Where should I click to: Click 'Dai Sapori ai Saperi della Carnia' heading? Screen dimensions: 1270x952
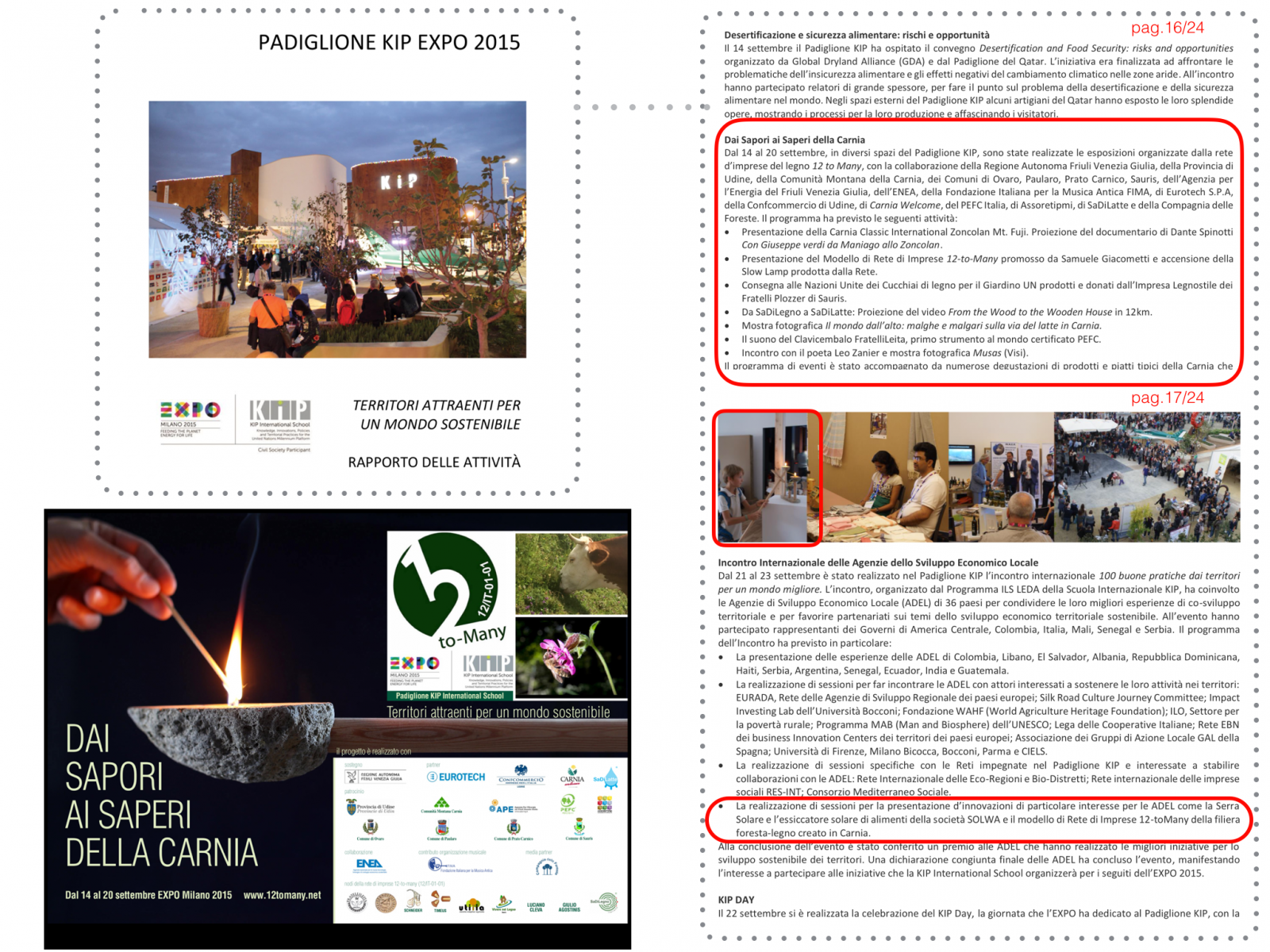click(x=795, y=140)
